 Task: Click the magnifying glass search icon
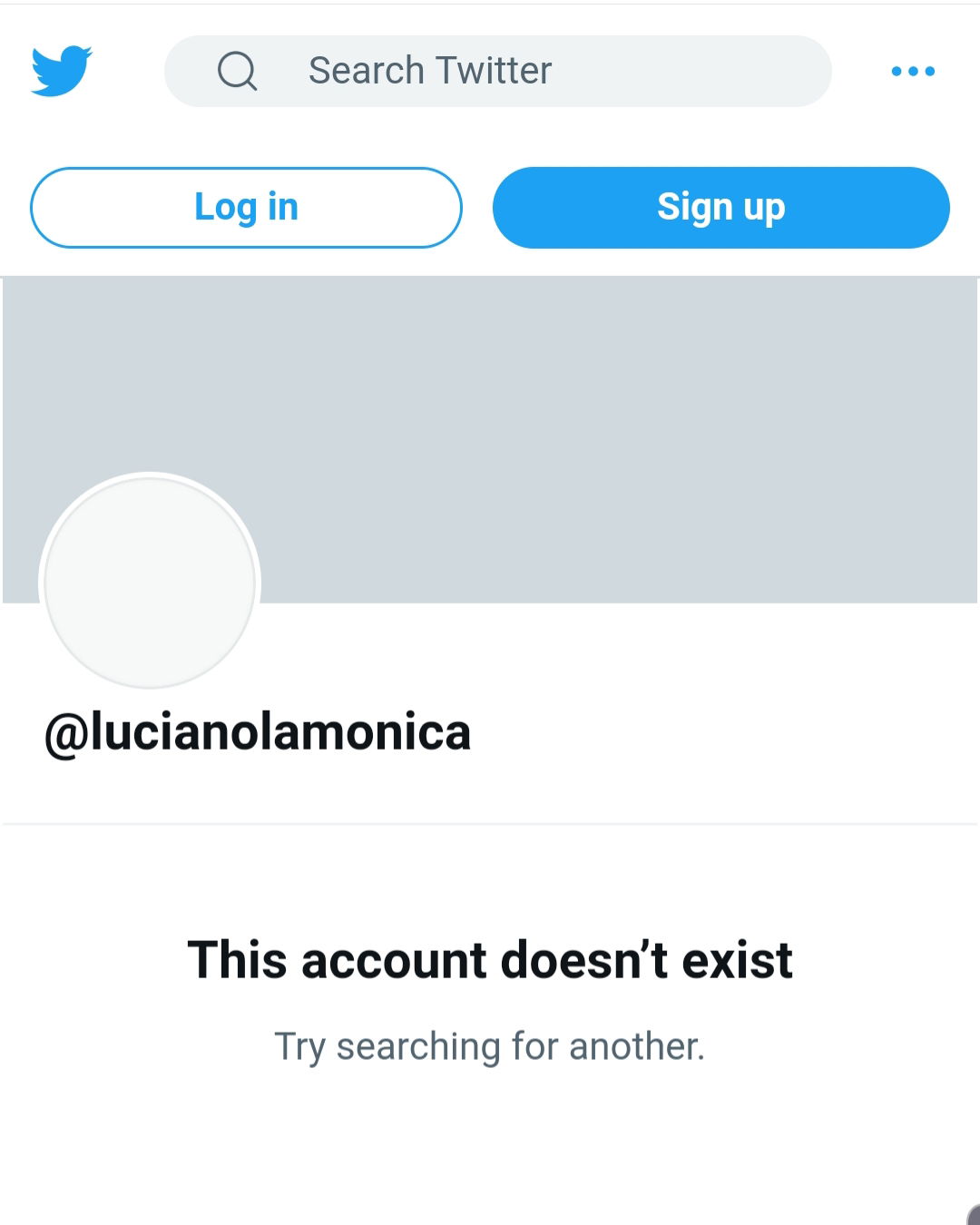click(x=238, y=71)
